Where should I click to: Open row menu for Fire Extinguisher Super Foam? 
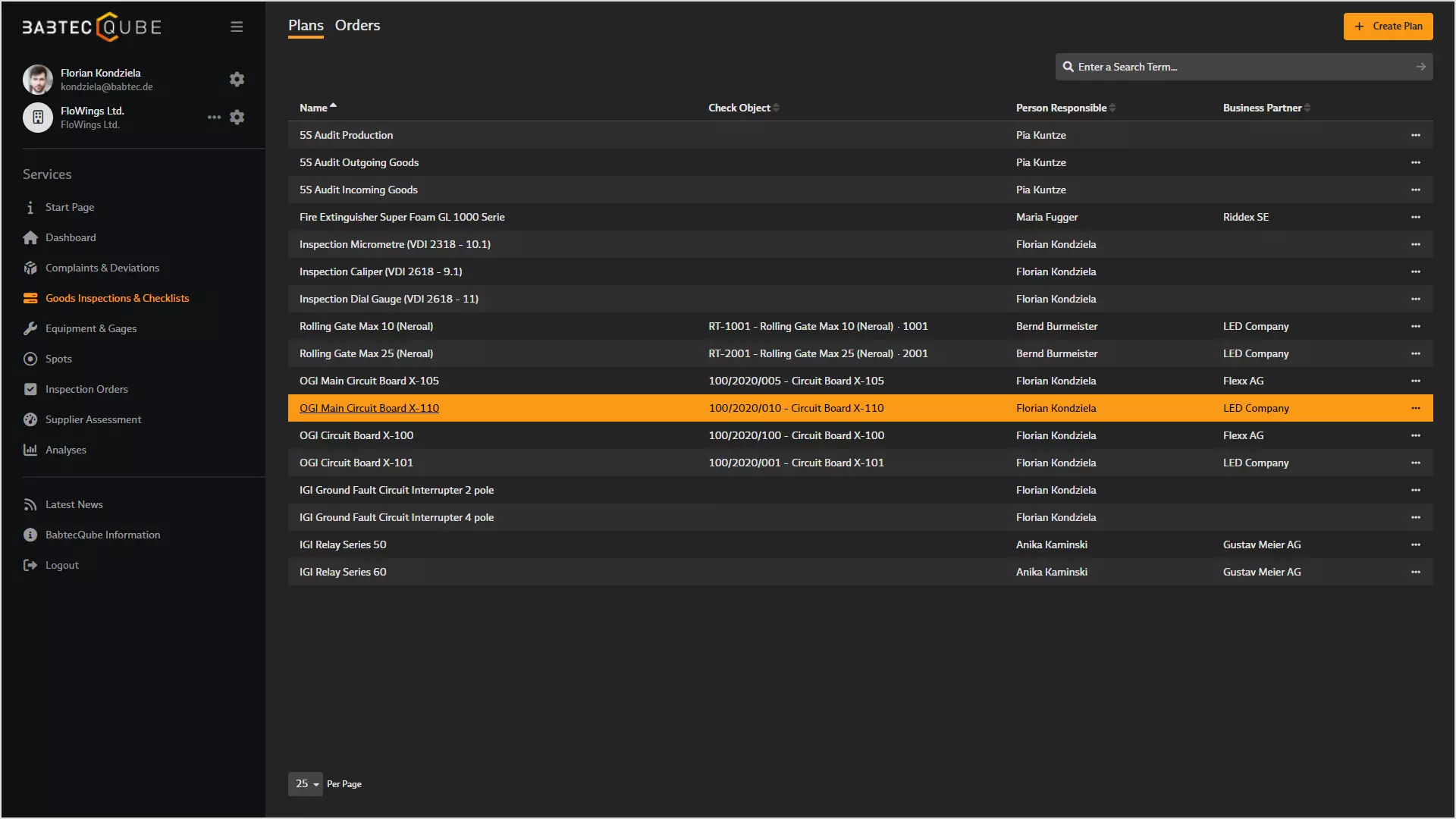(1415, 217)
